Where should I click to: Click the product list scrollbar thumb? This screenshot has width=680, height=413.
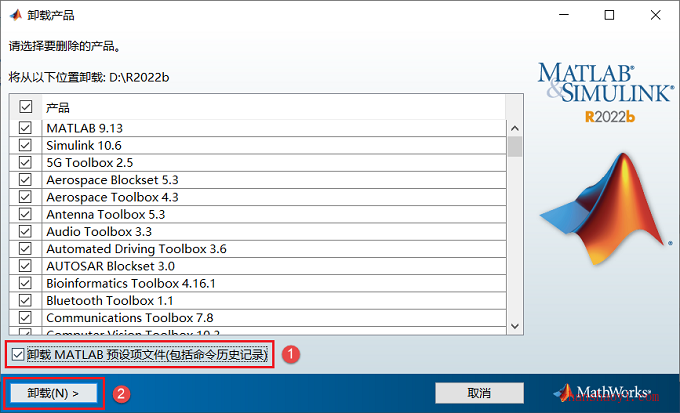click(515, 147)
